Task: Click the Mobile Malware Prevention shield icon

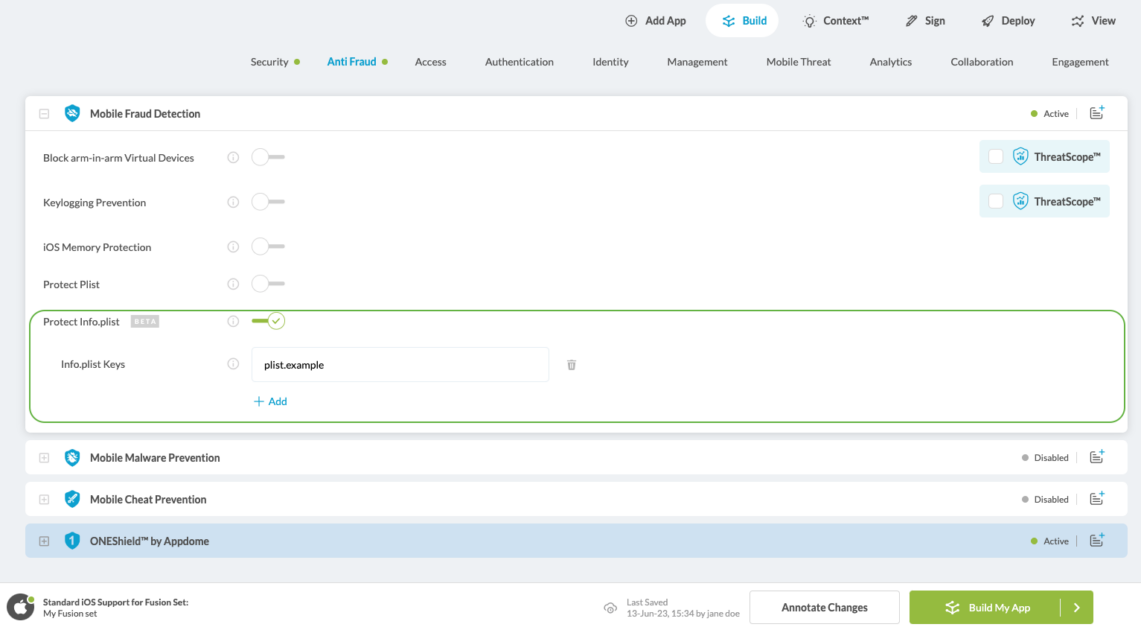Action: [72, 458]
